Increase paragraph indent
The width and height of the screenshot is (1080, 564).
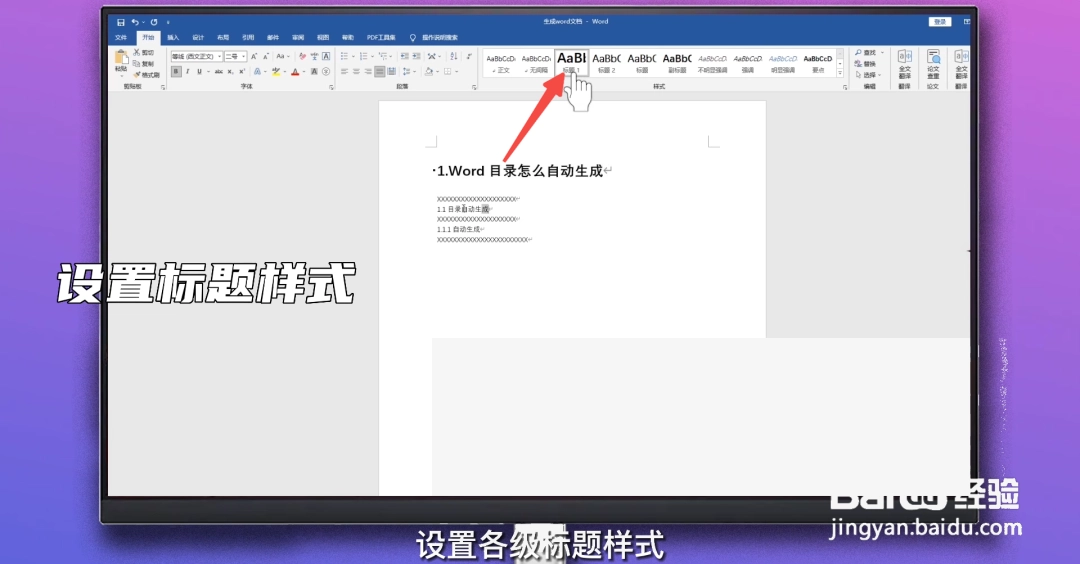pyautogui.click(x=416, y=56)
